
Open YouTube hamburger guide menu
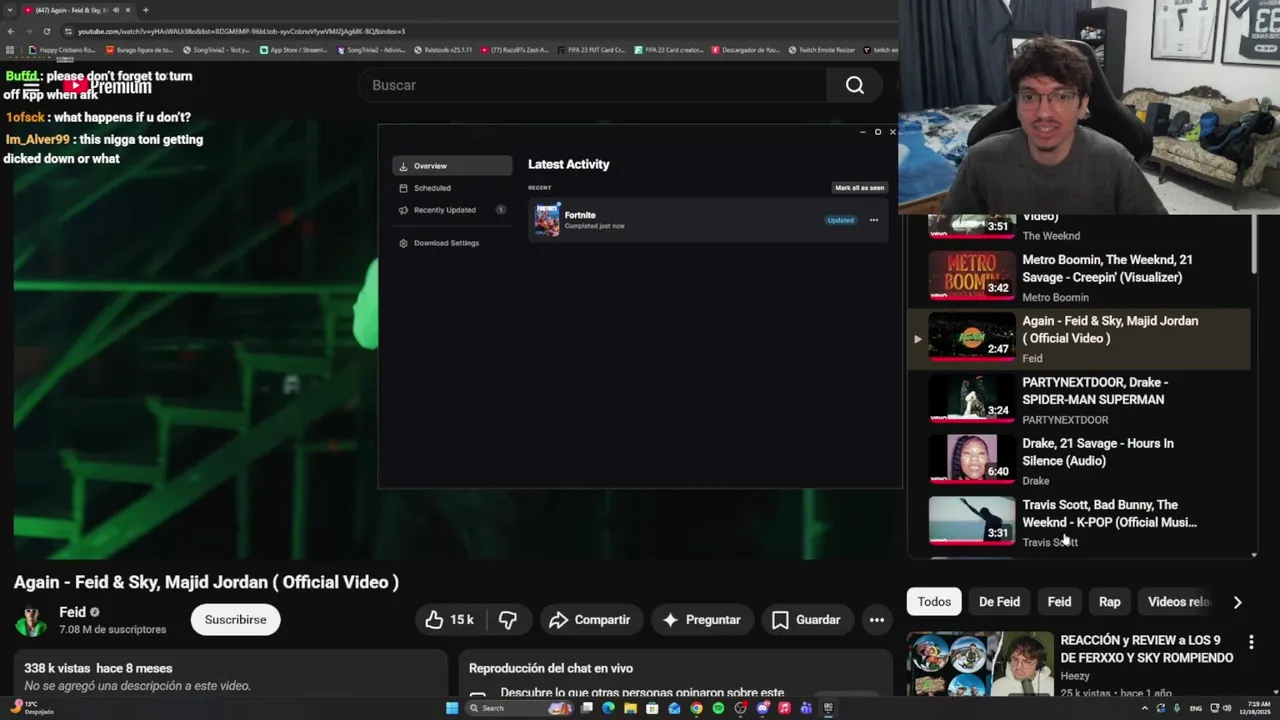pyautogui.click(x=30, y=87)
